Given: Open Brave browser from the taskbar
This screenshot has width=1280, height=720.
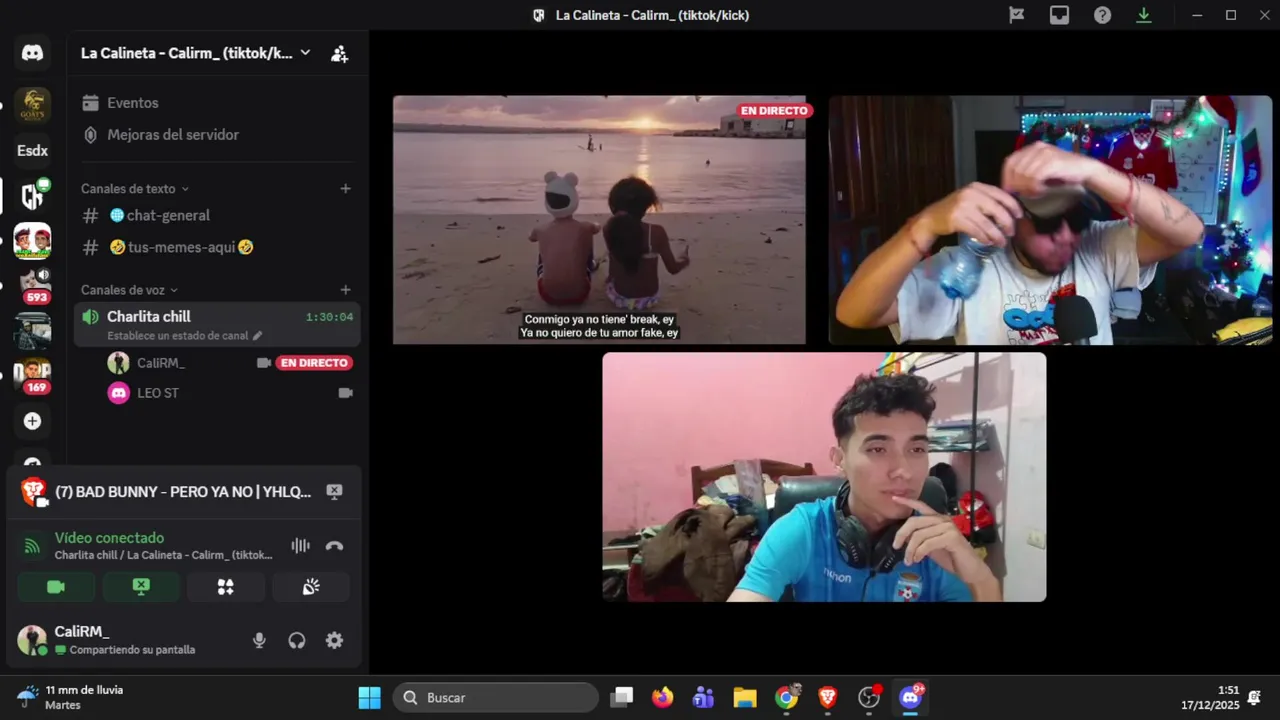Looking at the screenshot, I should (x=828, y=698).
